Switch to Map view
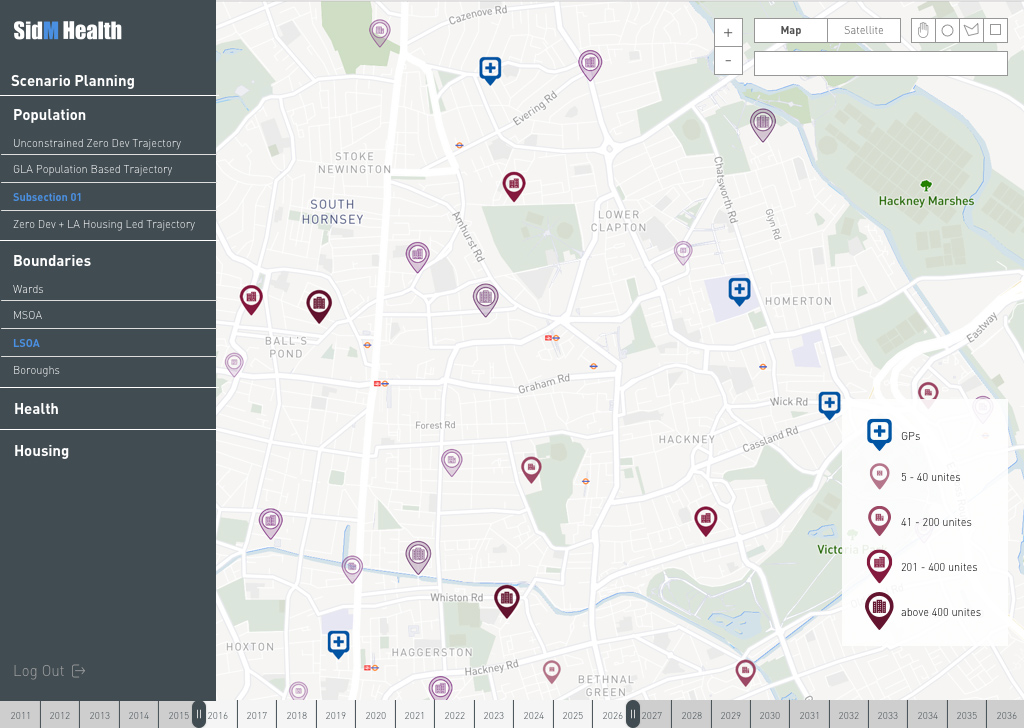This screenshot has height=728, width=1024. coord(791,30)
